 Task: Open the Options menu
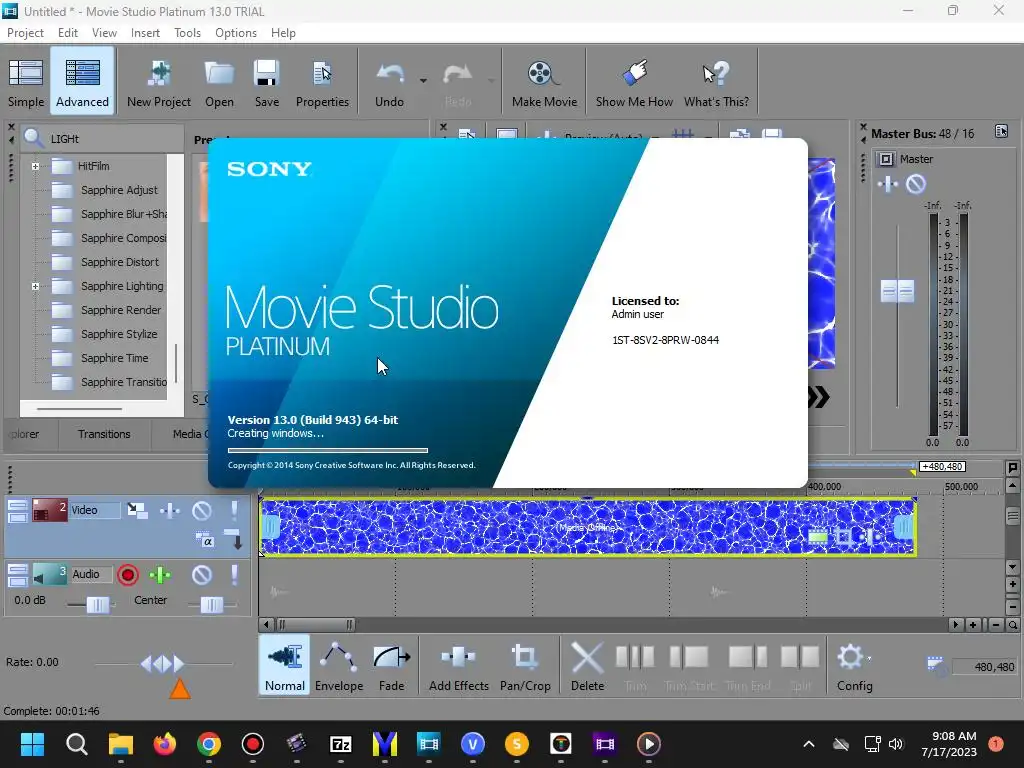pos(236,33)
